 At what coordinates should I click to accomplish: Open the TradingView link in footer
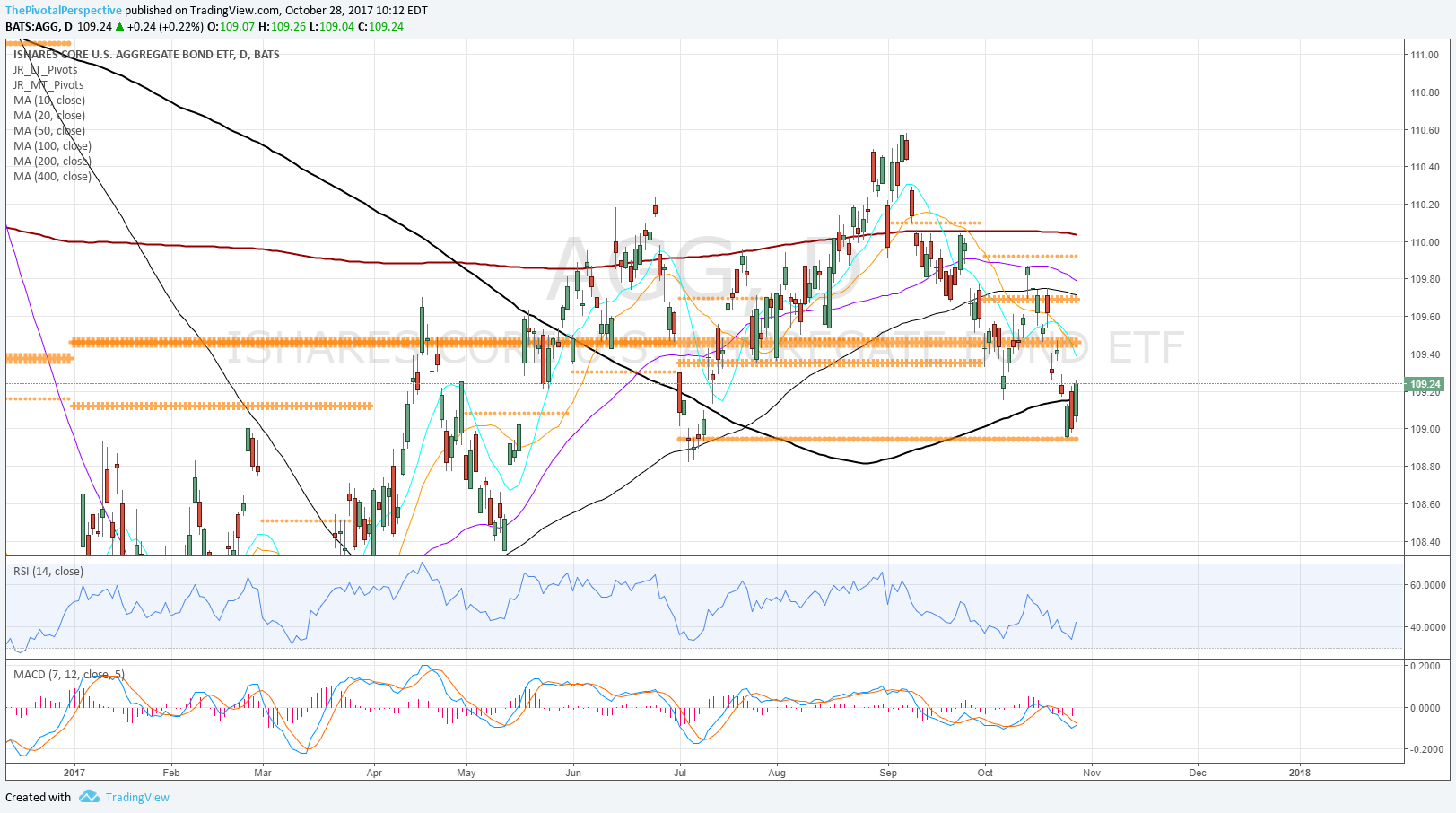137,797
